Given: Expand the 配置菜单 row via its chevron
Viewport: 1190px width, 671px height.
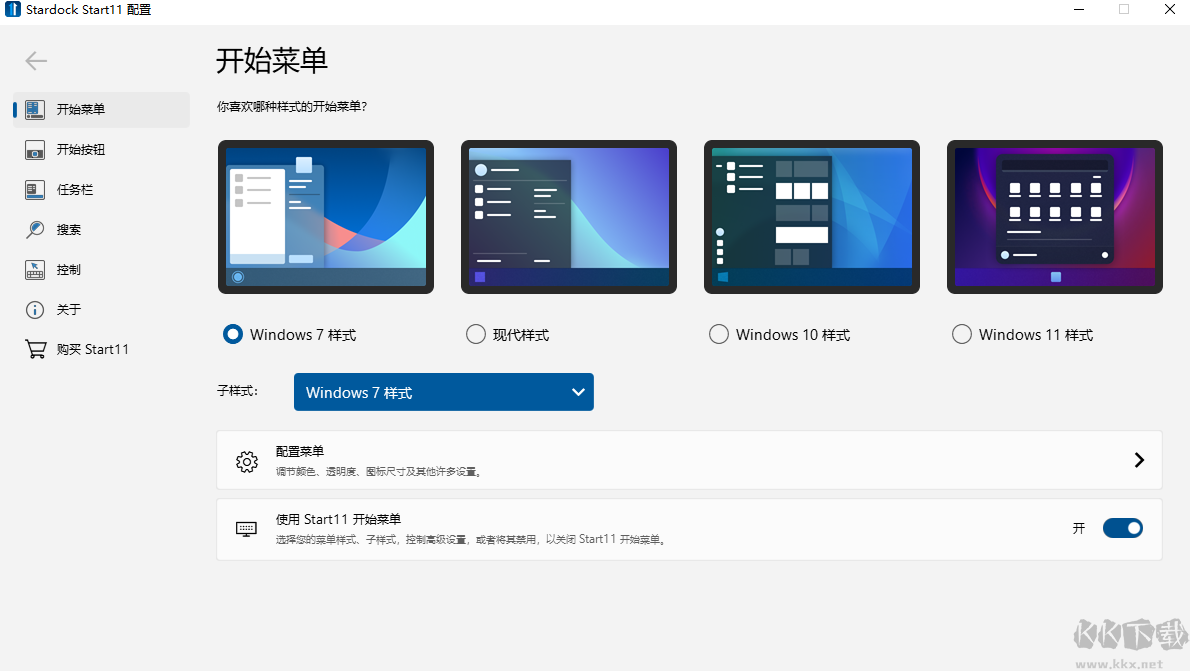Looking at the screenshot, I should (x=1138, y=461).
